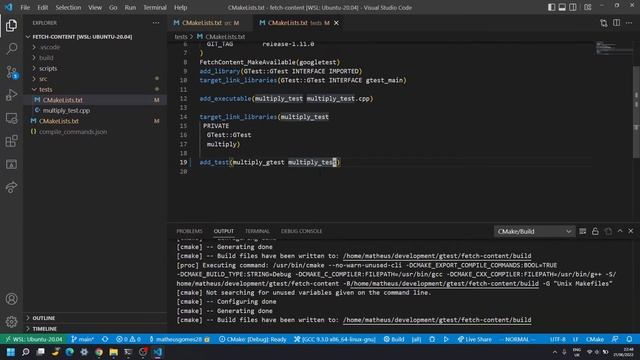Open the Explorer view in activity bar
Image resolution: width=640 pixels, height=360 pixels.
click(x=11, y=25)
